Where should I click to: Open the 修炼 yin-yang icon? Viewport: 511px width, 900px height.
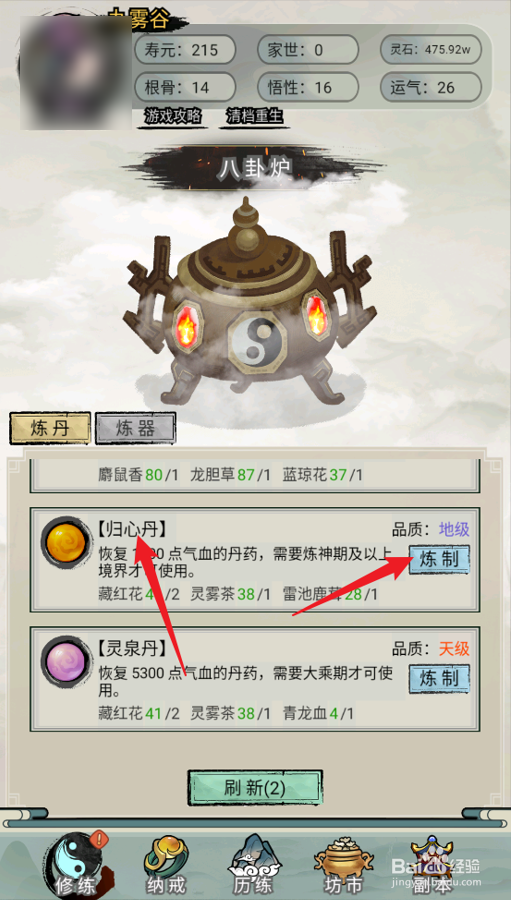[76, 863]
